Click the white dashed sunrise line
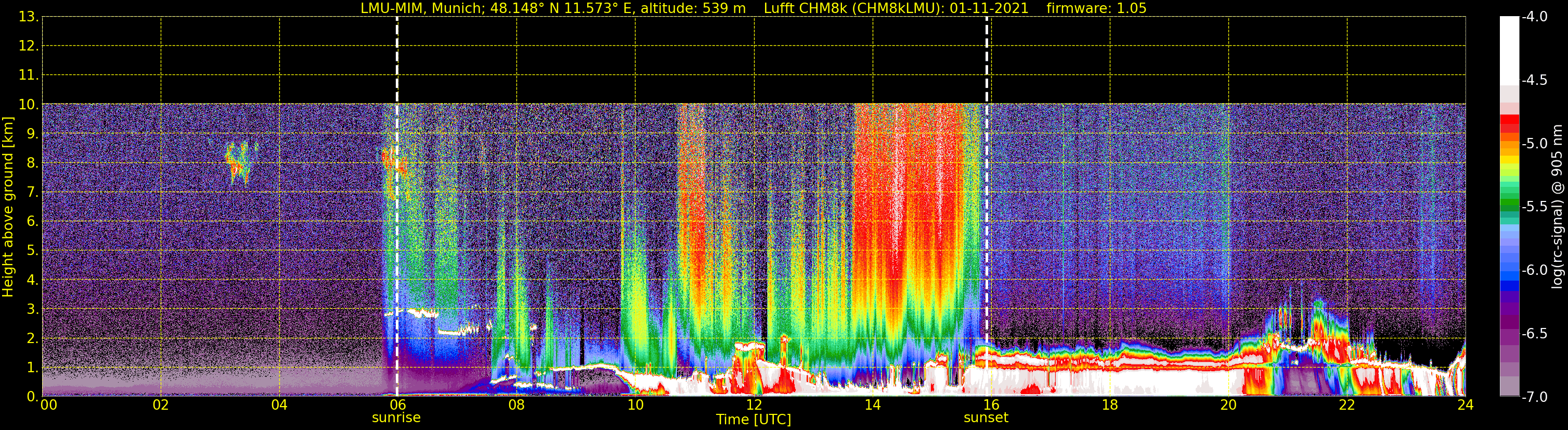The image size is (1568, 430). click(397, 207)
